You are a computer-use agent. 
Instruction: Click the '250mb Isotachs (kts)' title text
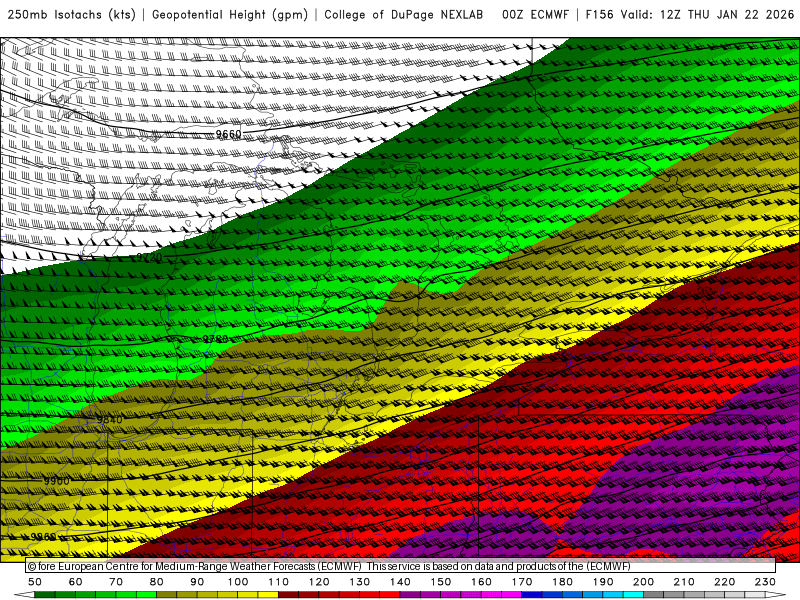click(x=72, y=14)
